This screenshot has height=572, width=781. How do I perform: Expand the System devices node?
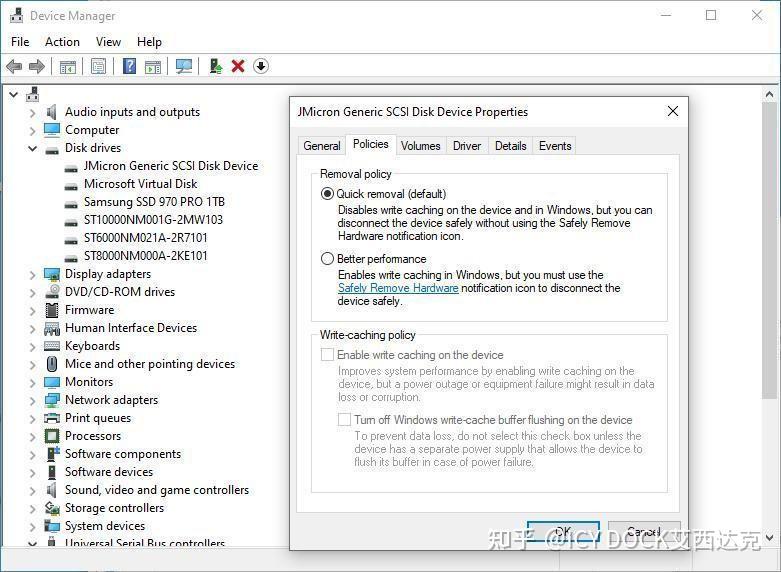32,527
